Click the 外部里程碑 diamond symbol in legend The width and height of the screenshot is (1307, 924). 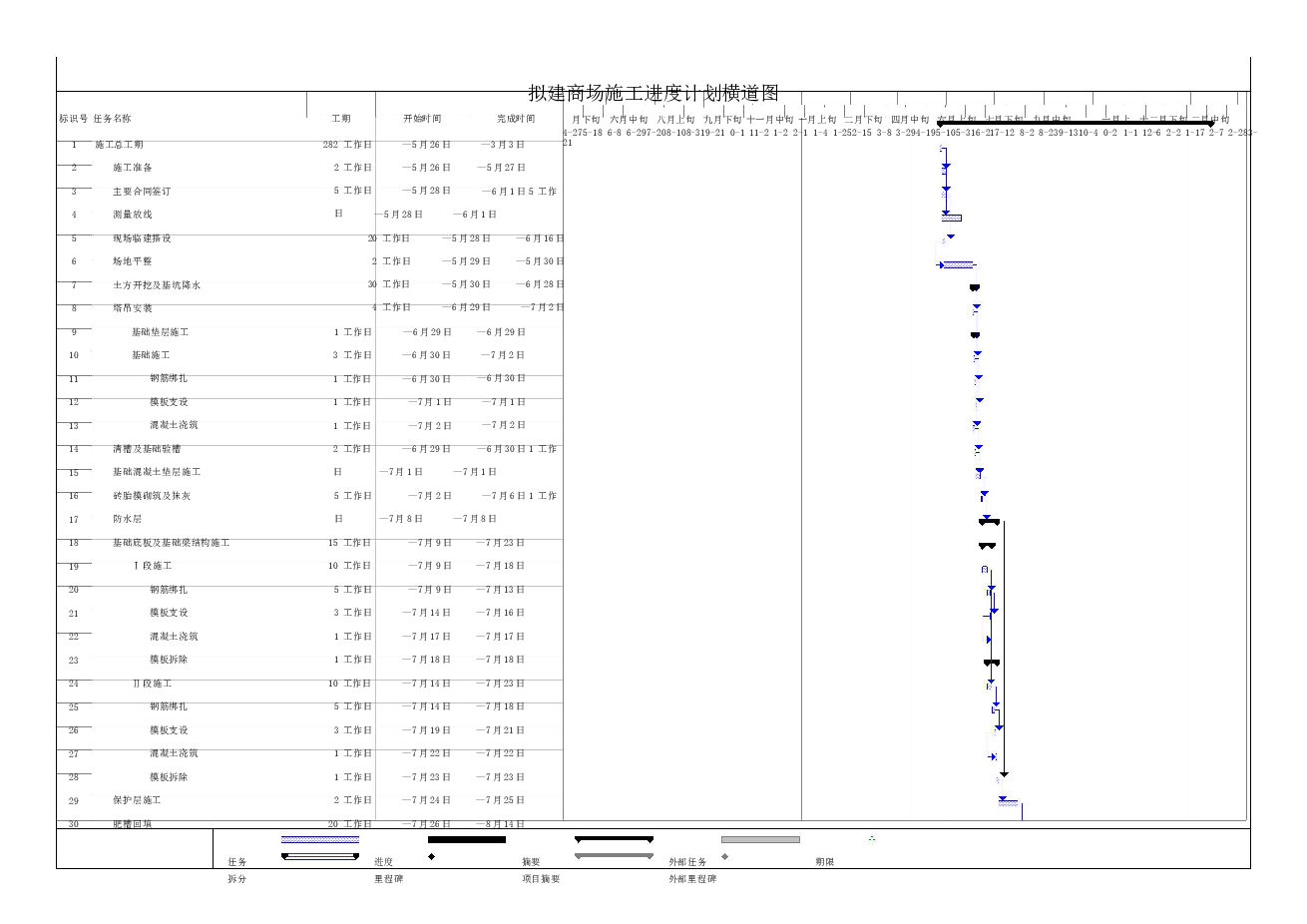pos(726,856)
